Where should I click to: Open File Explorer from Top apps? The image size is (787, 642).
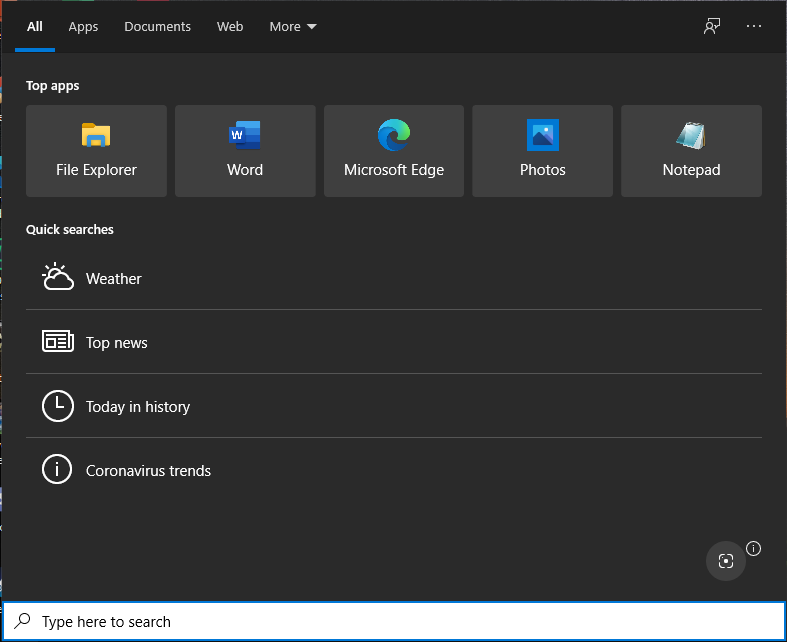point(96,151)
